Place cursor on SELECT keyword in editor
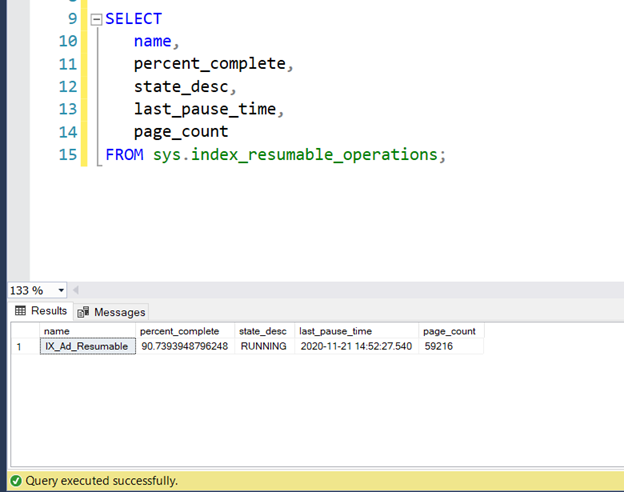This screenshot has width=624, height=492. [133, 19]
